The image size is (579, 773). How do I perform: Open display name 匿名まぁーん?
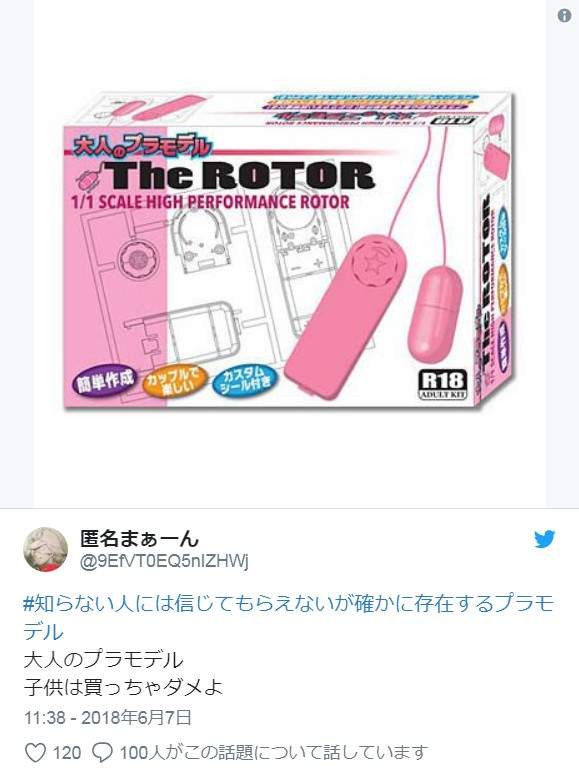point(140,538)
